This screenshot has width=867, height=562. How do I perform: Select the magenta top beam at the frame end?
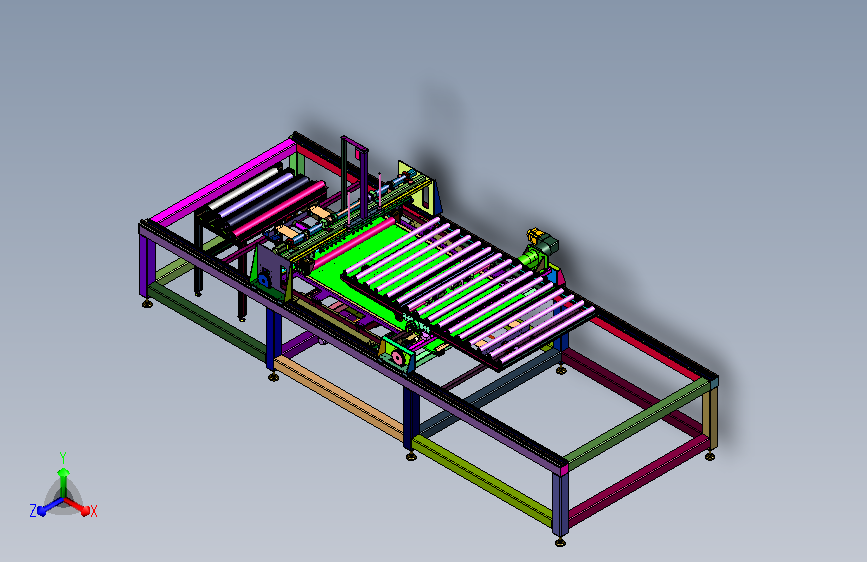pyautogui.click(x=223, y=181)
